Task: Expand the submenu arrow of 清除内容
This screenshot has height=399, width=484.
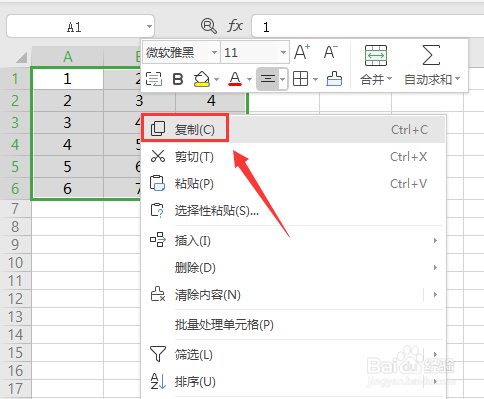Action: point(435,294)
